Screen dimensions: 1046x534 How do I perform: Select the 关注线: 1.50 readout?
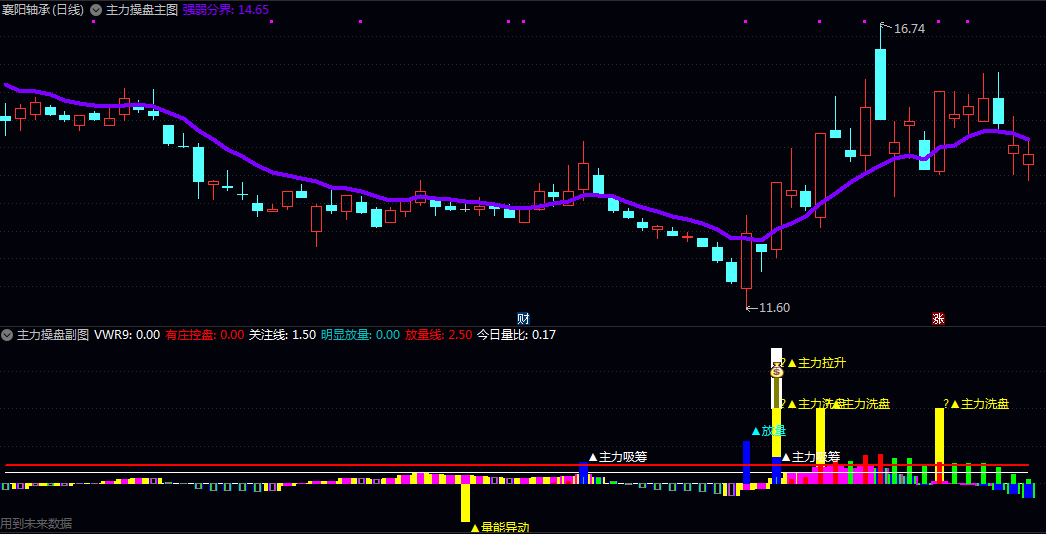(x=282, y=335)
